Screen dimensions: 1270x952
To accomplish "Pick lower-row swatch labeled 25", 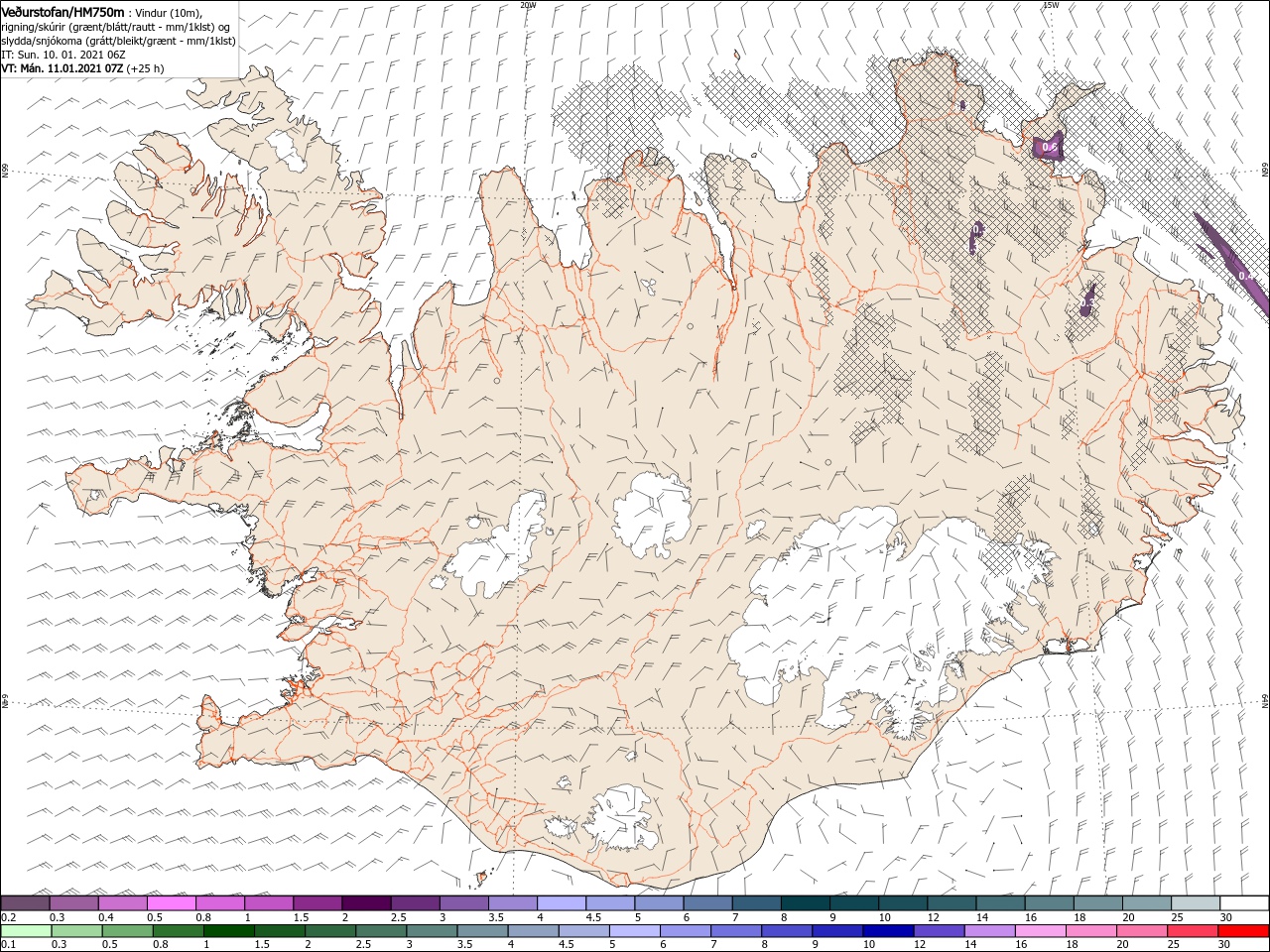I will (1192, 931).
